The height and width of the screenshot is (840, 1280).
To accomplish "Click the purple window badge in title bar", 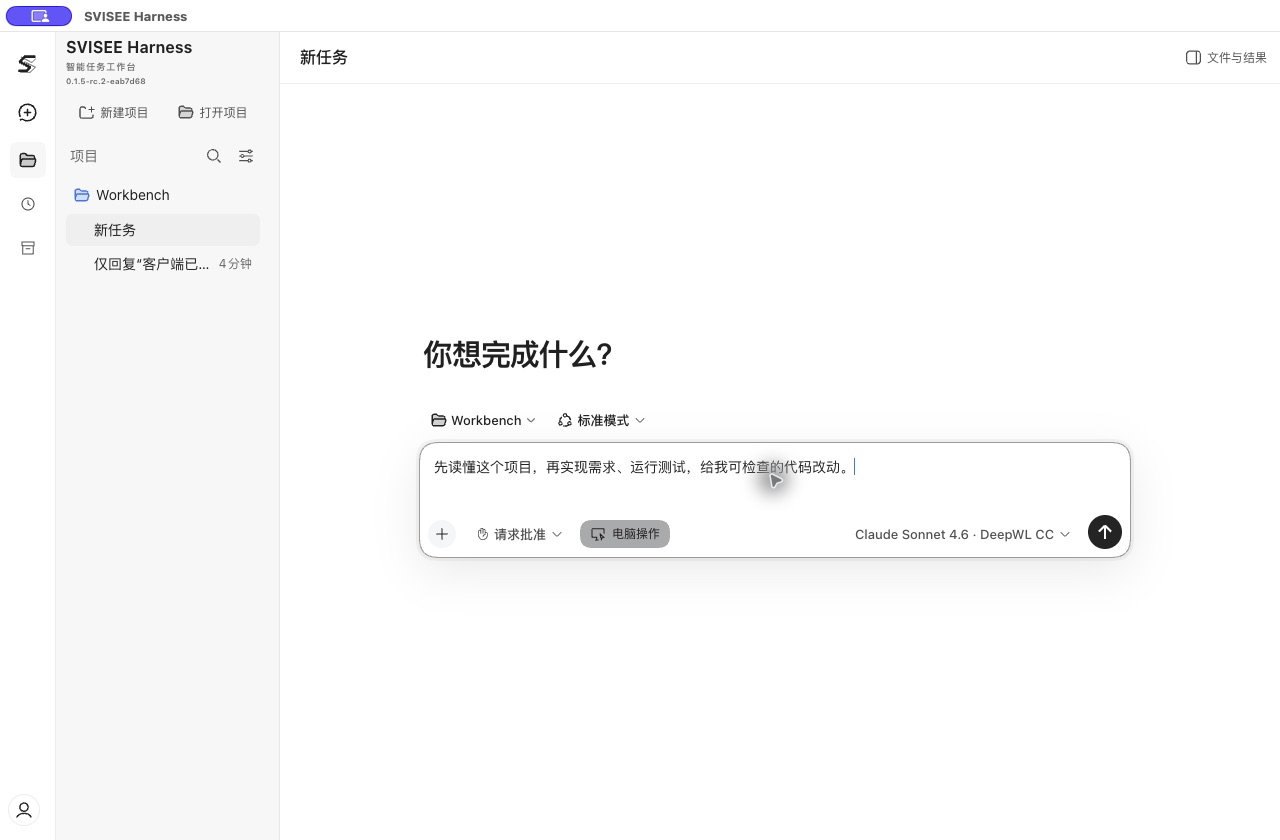I will pos(39,16).
